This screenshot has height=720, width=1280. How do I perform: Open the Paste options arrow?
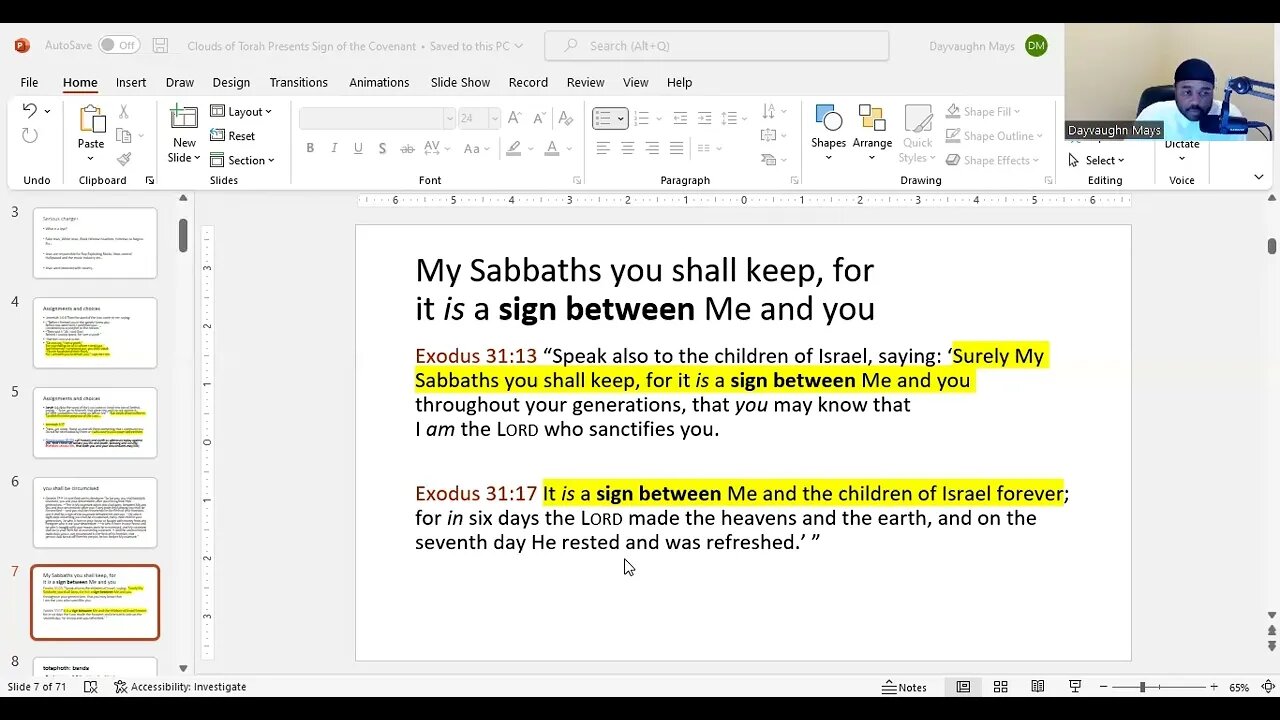[91, 158]
